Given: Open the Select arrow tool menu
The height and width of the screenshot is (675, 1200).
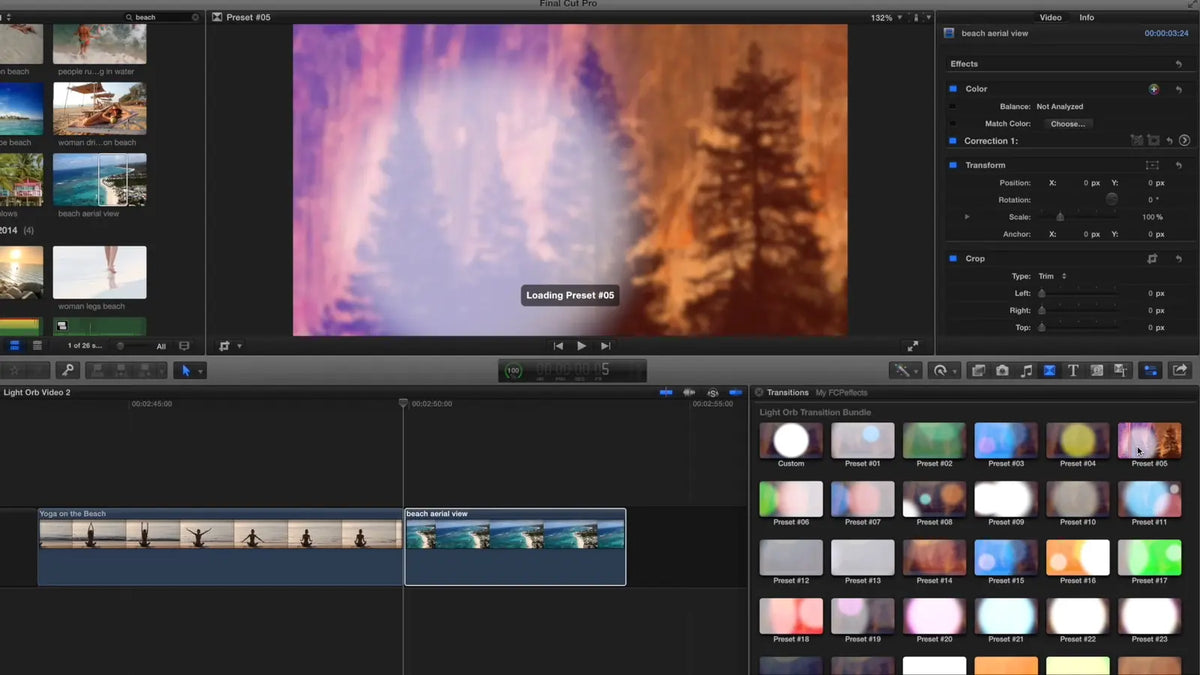Looking at the screenshot, I should [189, 370].
